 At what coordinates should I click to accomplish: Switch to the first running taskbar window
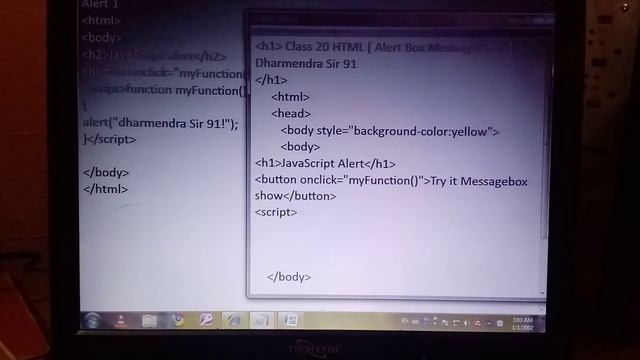point(233,320)
